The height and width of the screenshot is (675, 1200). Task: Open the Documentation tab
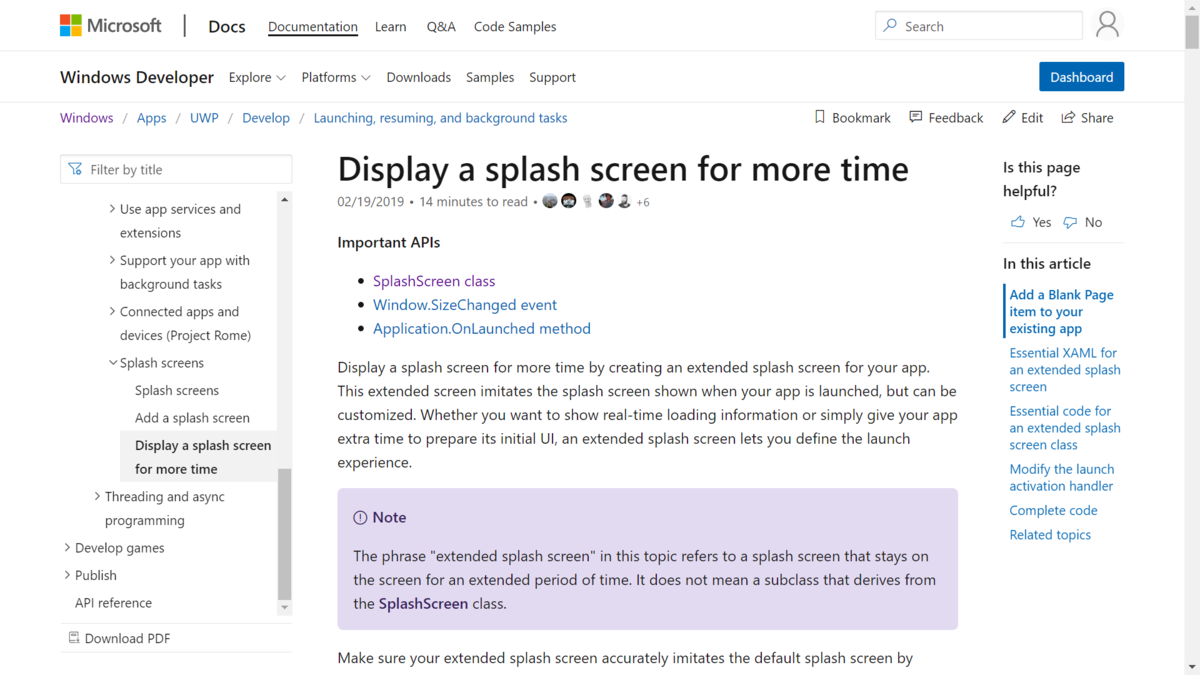point(313,26)
